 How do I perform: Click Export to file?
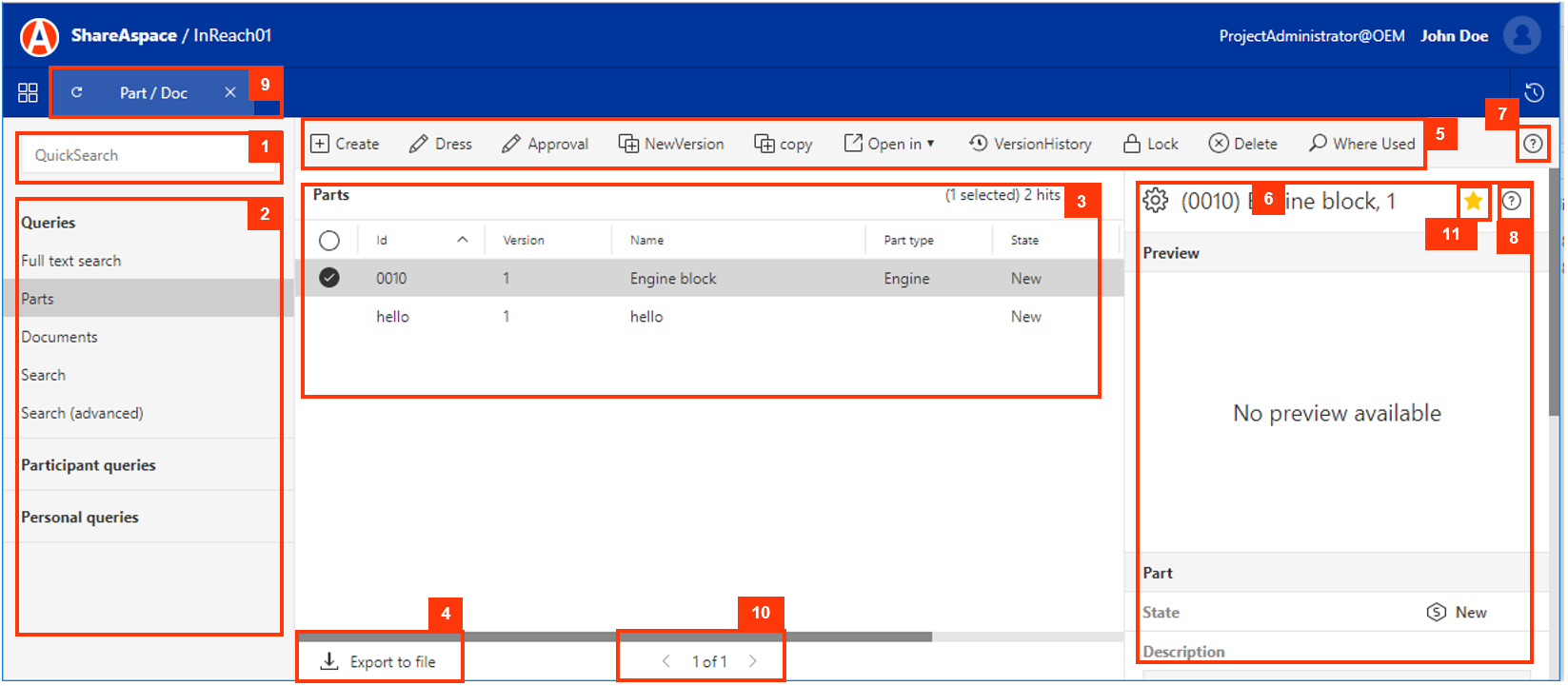coord(378,662)
